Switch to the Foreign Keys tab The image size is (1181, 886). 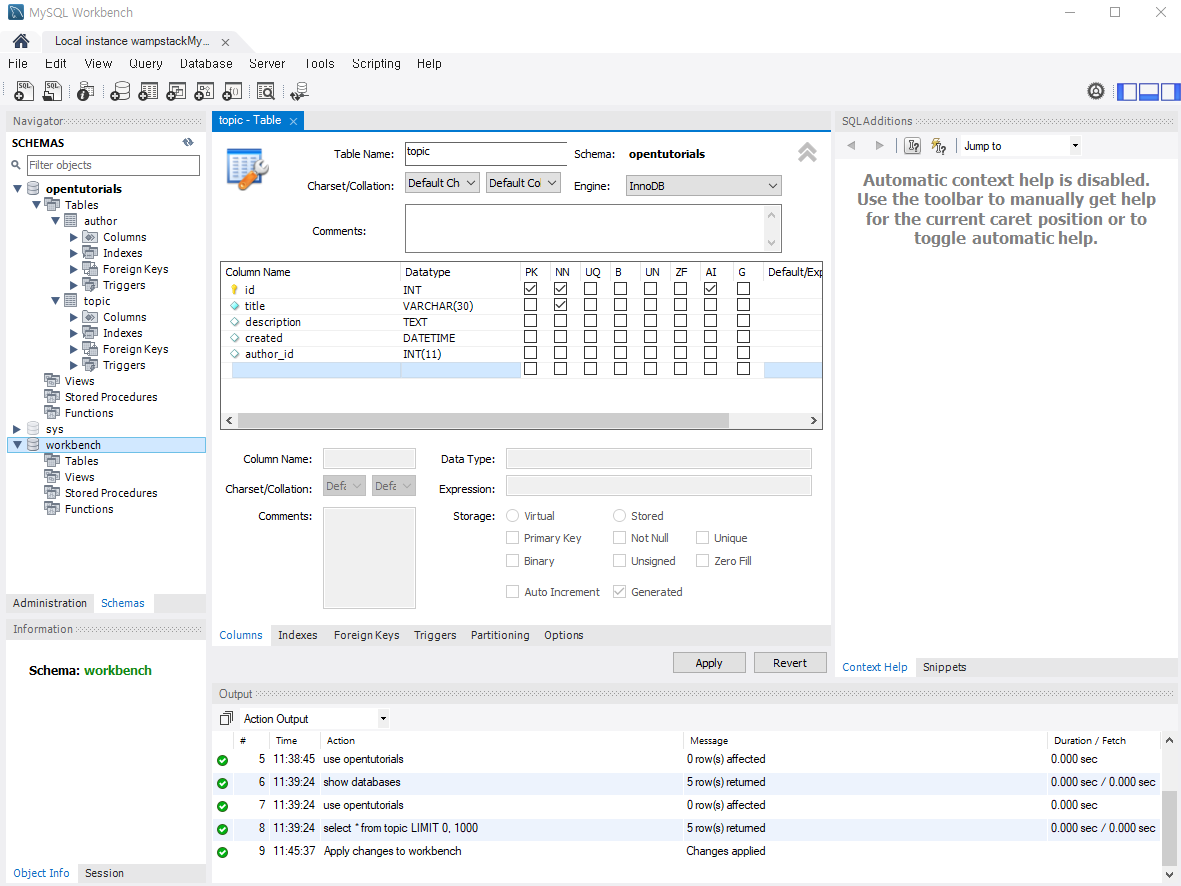pyautogui.click(x=366, y=635)
